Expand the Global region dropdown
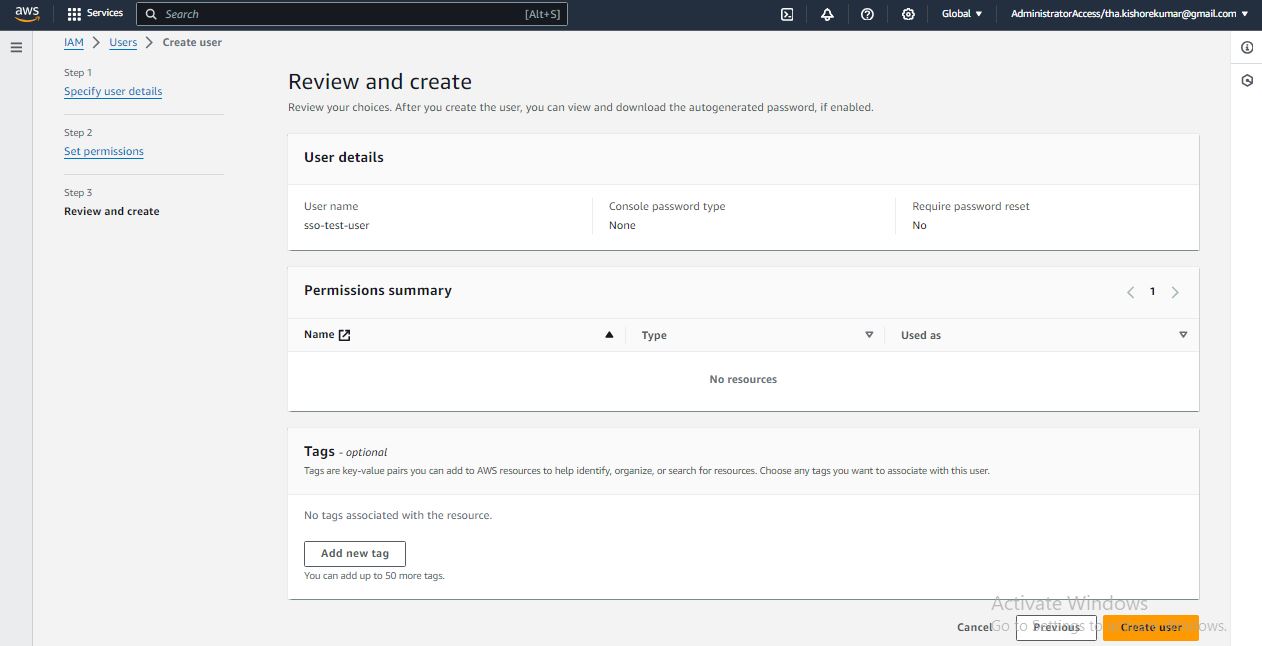The image size is (1262, 646). point(962,14)
